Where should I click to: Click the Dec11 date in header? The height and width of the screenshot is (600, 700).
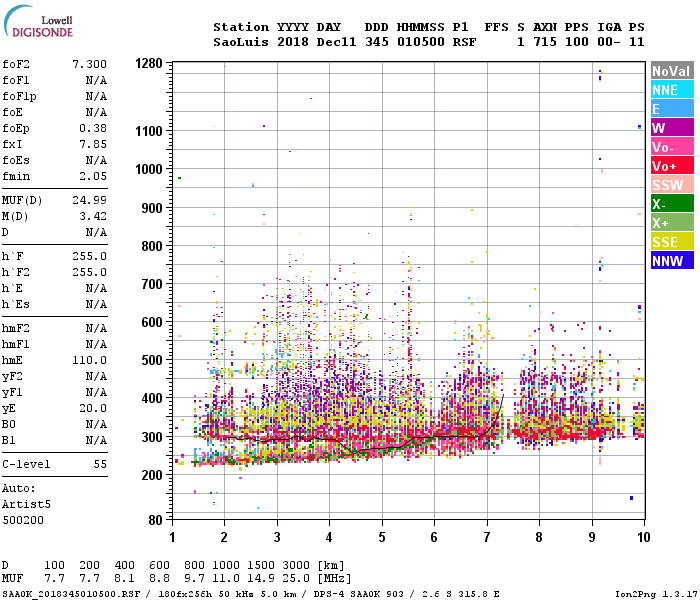(336, 42)
